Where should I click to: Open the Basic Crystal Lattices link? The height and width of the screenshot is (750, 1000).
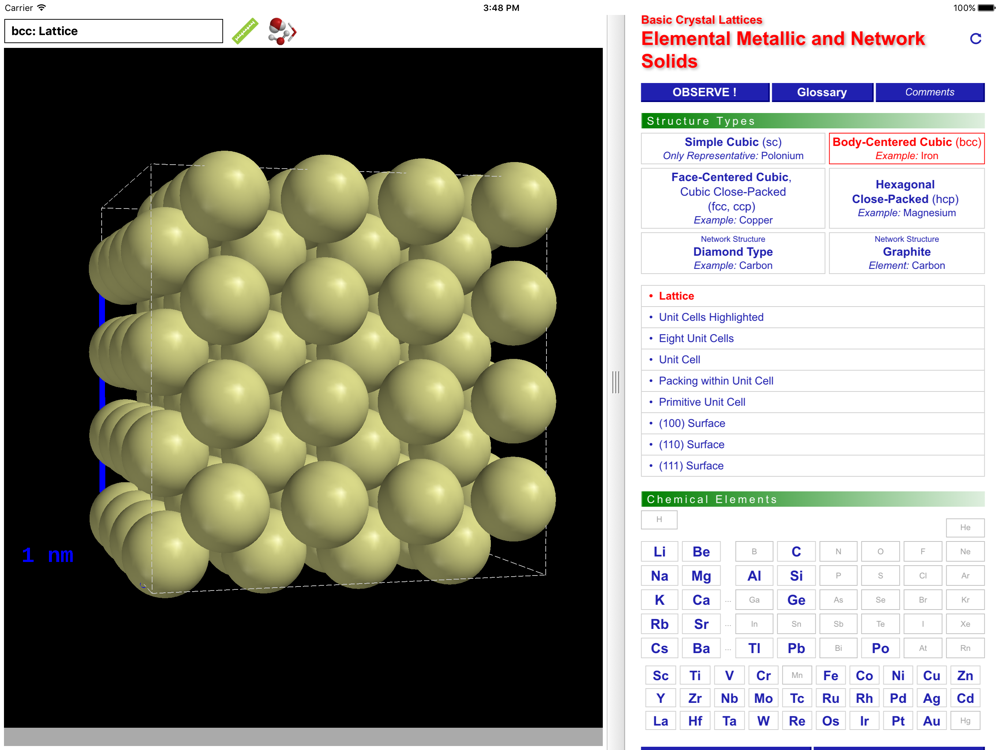click(701, 20)
